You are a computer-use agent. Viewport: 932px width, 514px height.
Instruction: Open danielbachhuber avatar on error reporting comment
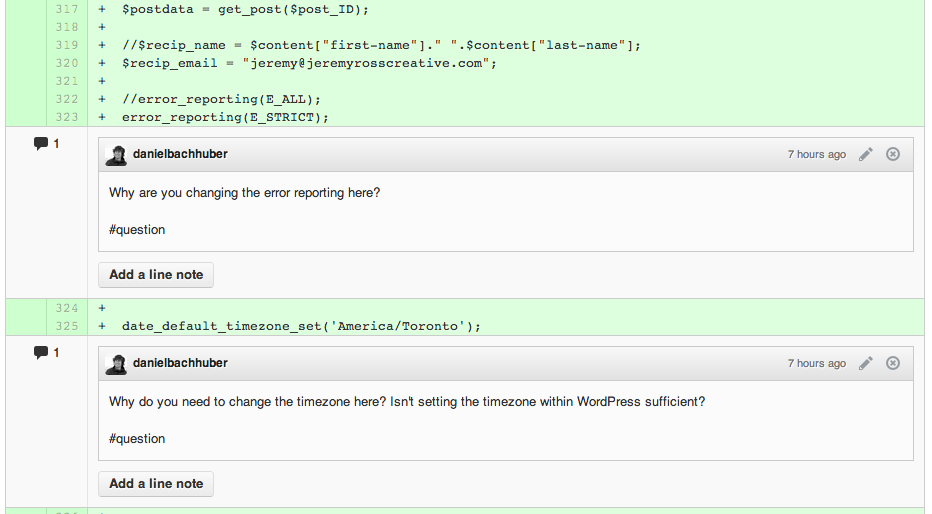116,155
